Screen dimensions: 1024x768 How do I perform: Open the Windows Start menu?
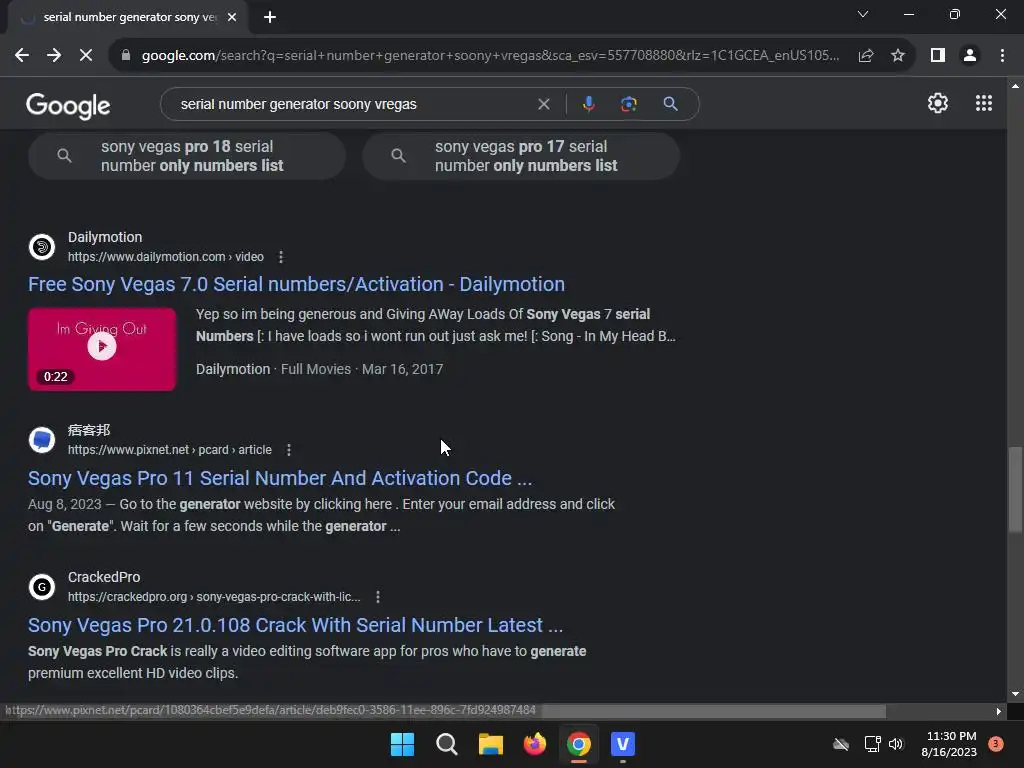point(402,744)
